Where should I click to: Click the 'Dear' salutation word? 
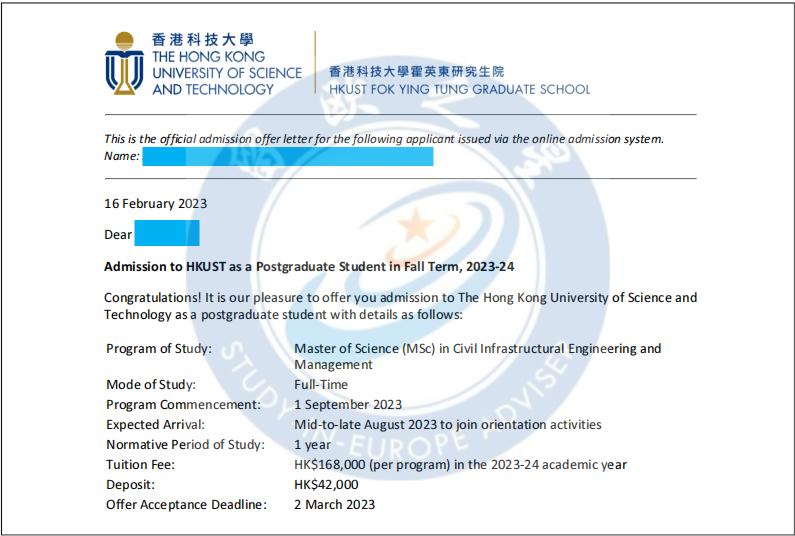pyautogui.click(x=118, y=234)
